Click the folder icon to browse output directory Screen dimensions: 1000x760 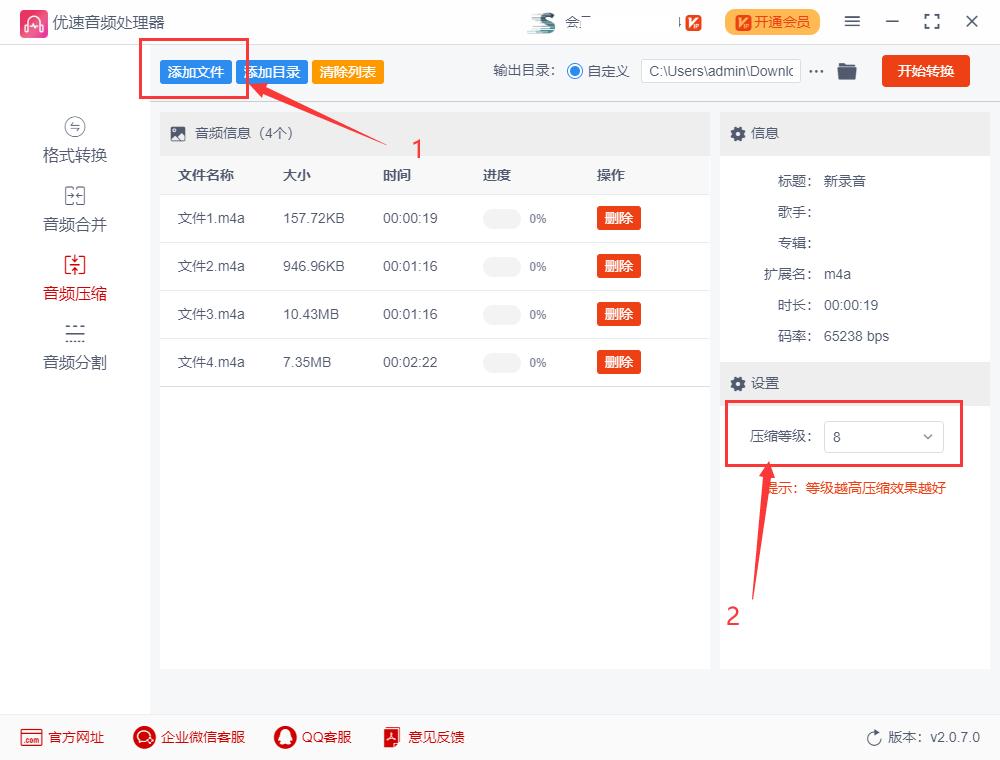[x=847, y=71]
